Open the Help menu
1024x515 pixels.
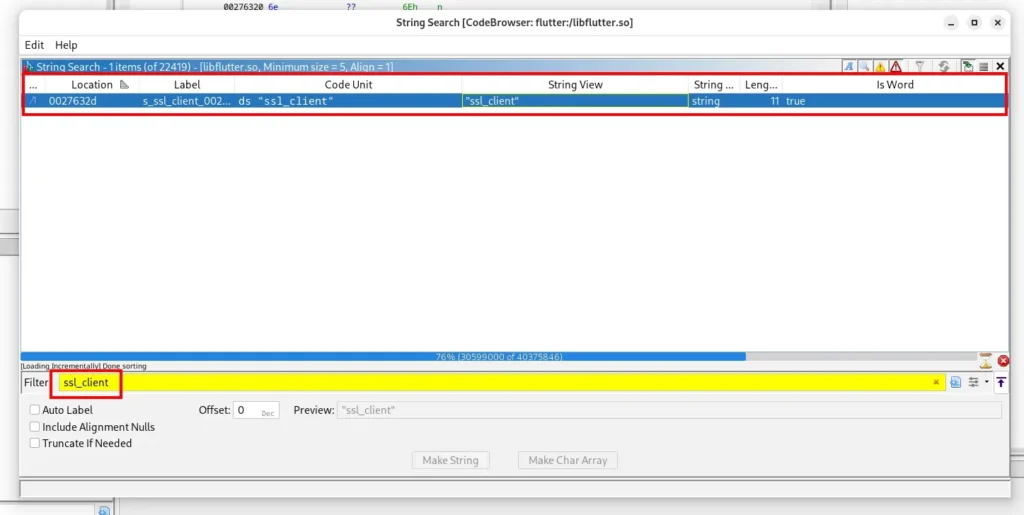(66, 45)
